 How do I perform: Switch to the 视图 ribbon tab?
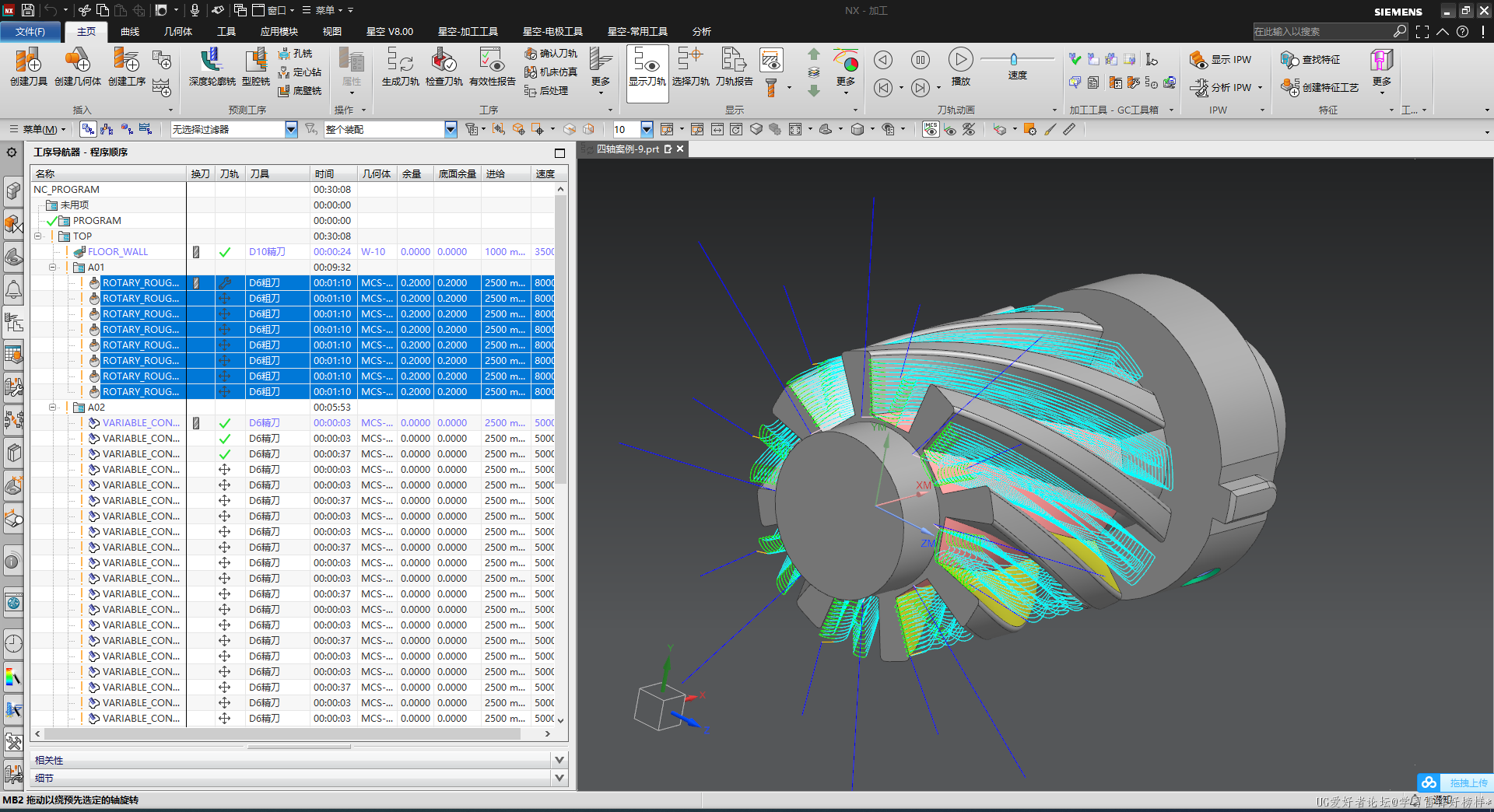(332, 31)
